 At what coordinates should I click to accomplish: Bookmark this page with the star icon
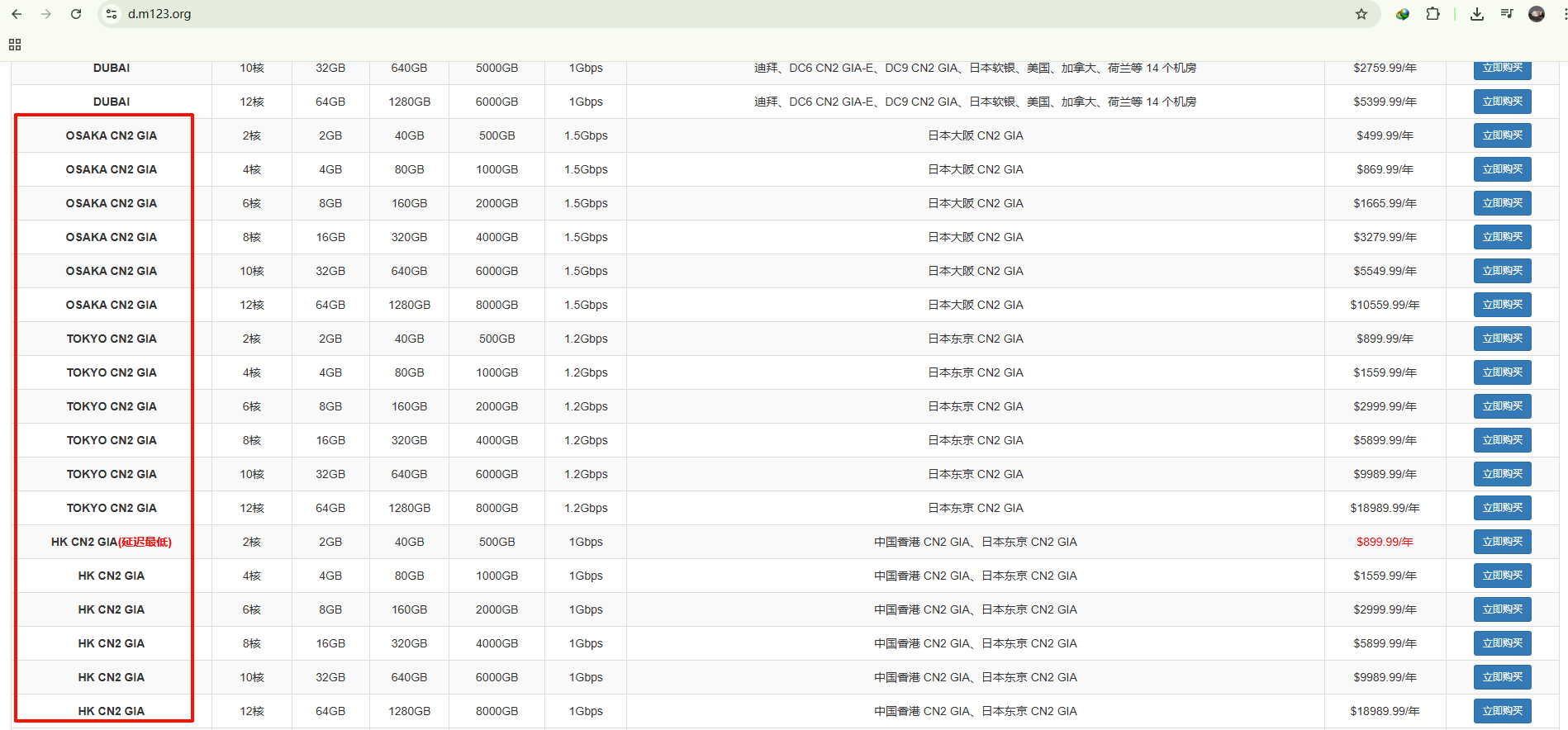[1361, 14]
